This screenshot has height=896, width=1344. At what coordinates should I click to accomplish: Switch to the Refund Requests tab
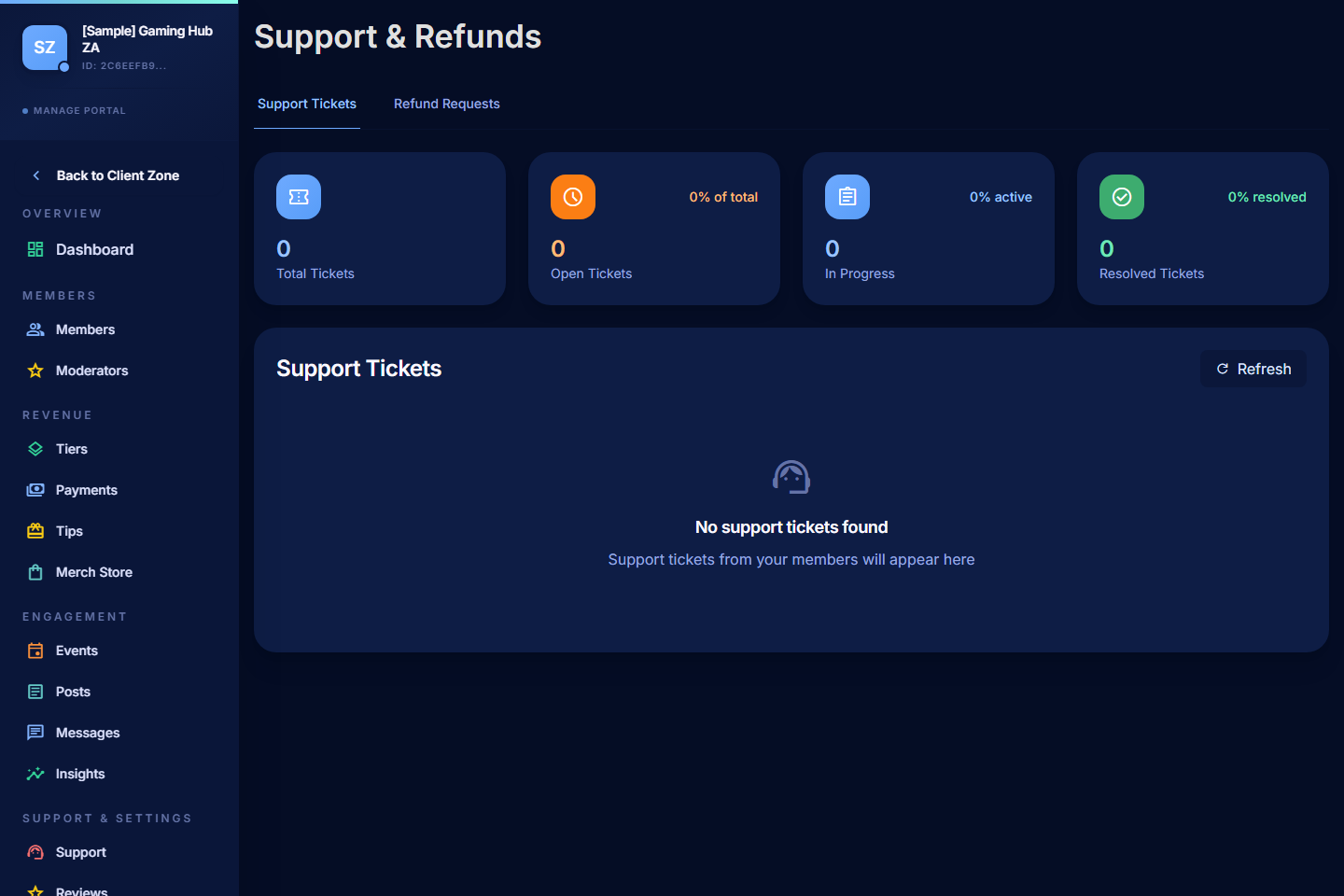tap(447, 104)
